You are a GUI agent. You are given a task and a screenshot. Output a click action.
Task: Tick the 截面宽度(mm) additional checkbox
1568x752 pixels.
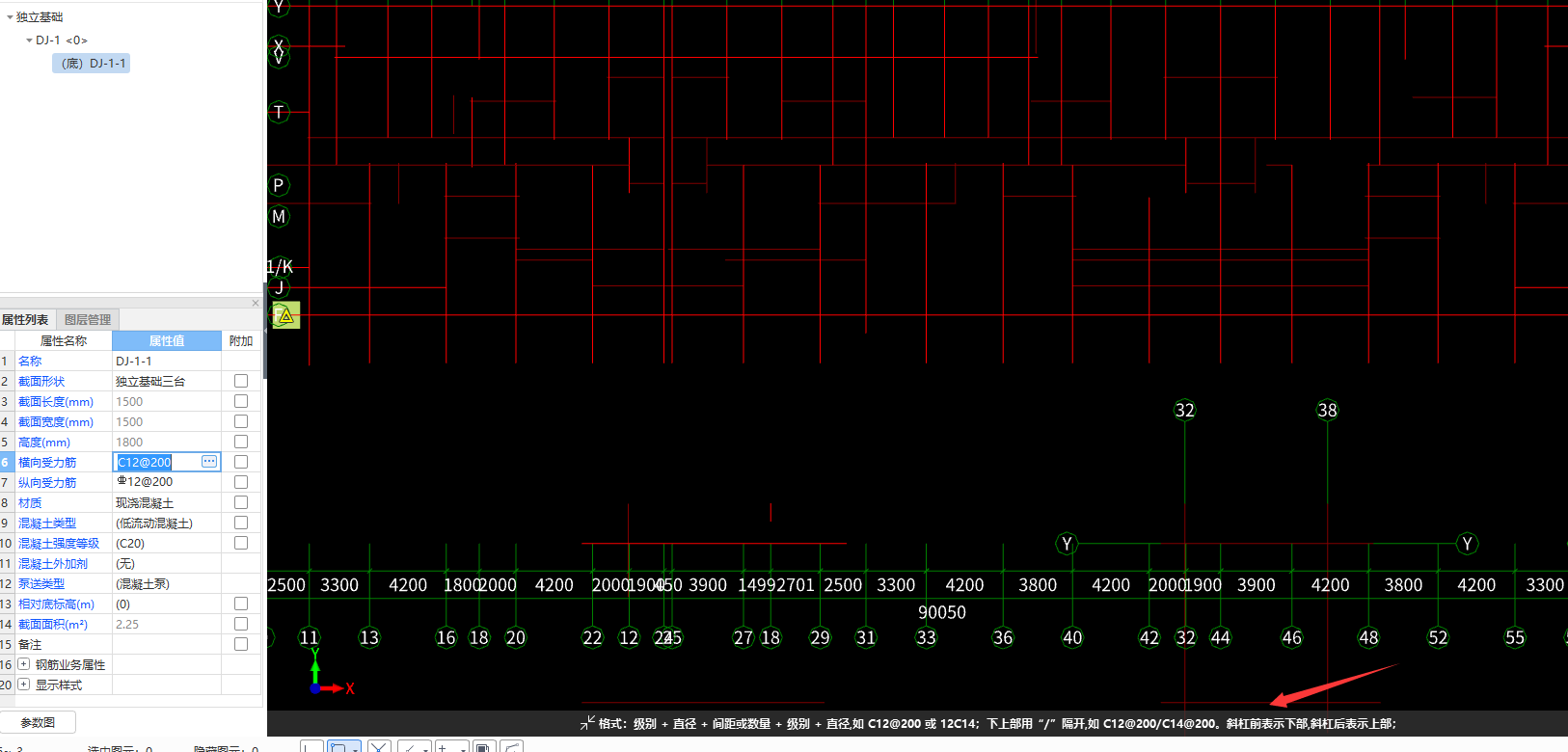pyautogui.click(x=241, y=421)
